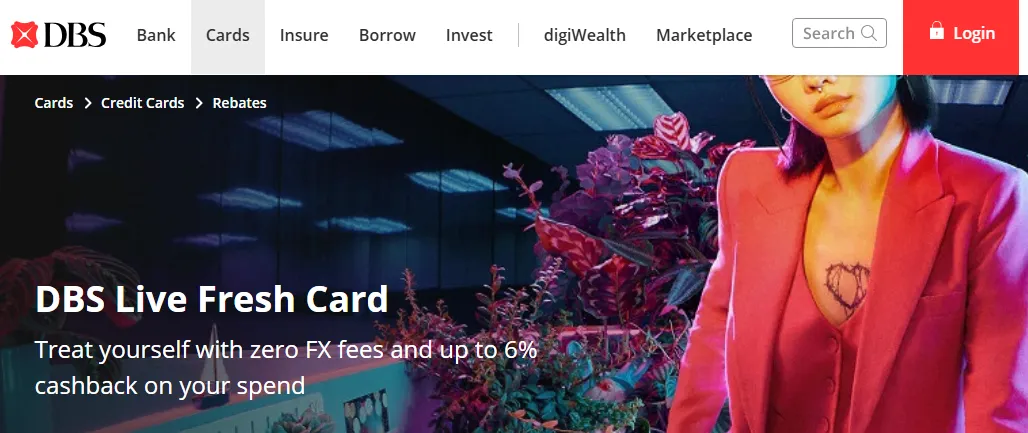The height and width of the screenshot is (433, 1028).
Task: Navigate to digiWealth
Action: (x=585, y=35)
